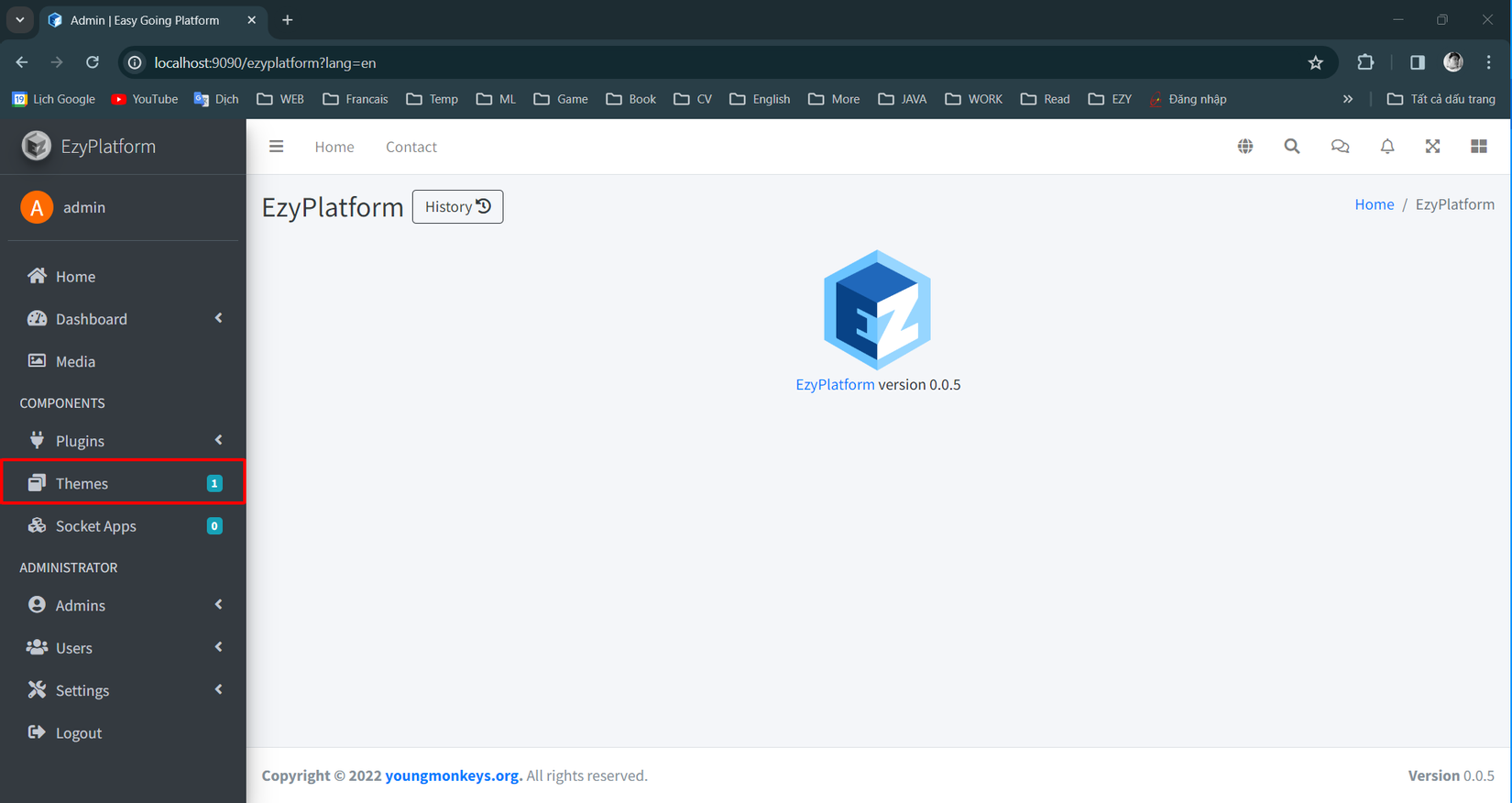Click the EZ cube logo image
This screenshot has height=803, width=1512.
(x=877, y=310)
